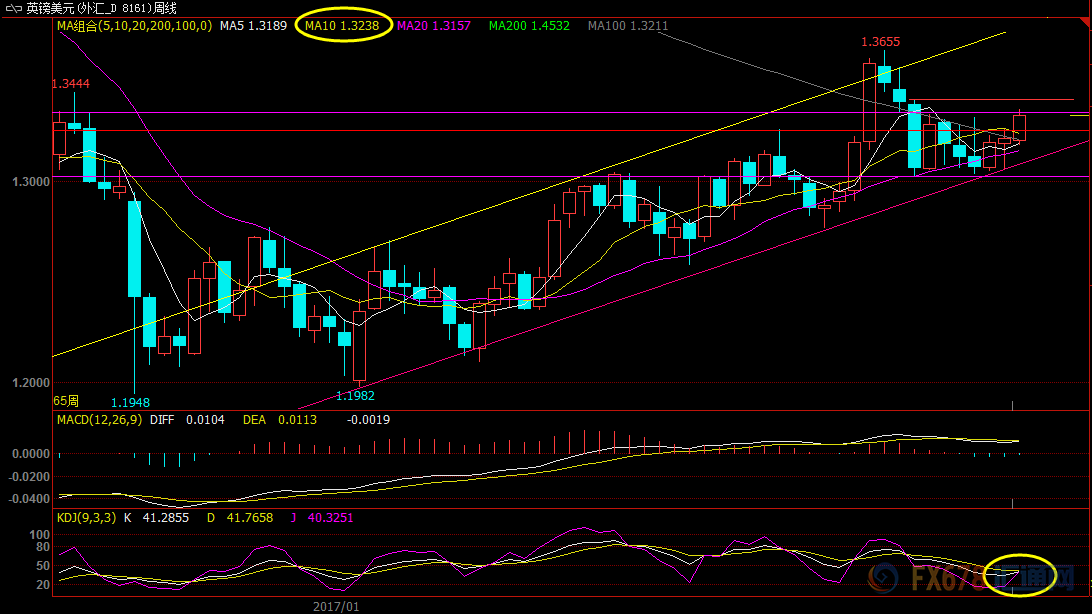Select the MA100 1.3211 readout
The height and width of the screenshot is (614, 1092).
628,26
